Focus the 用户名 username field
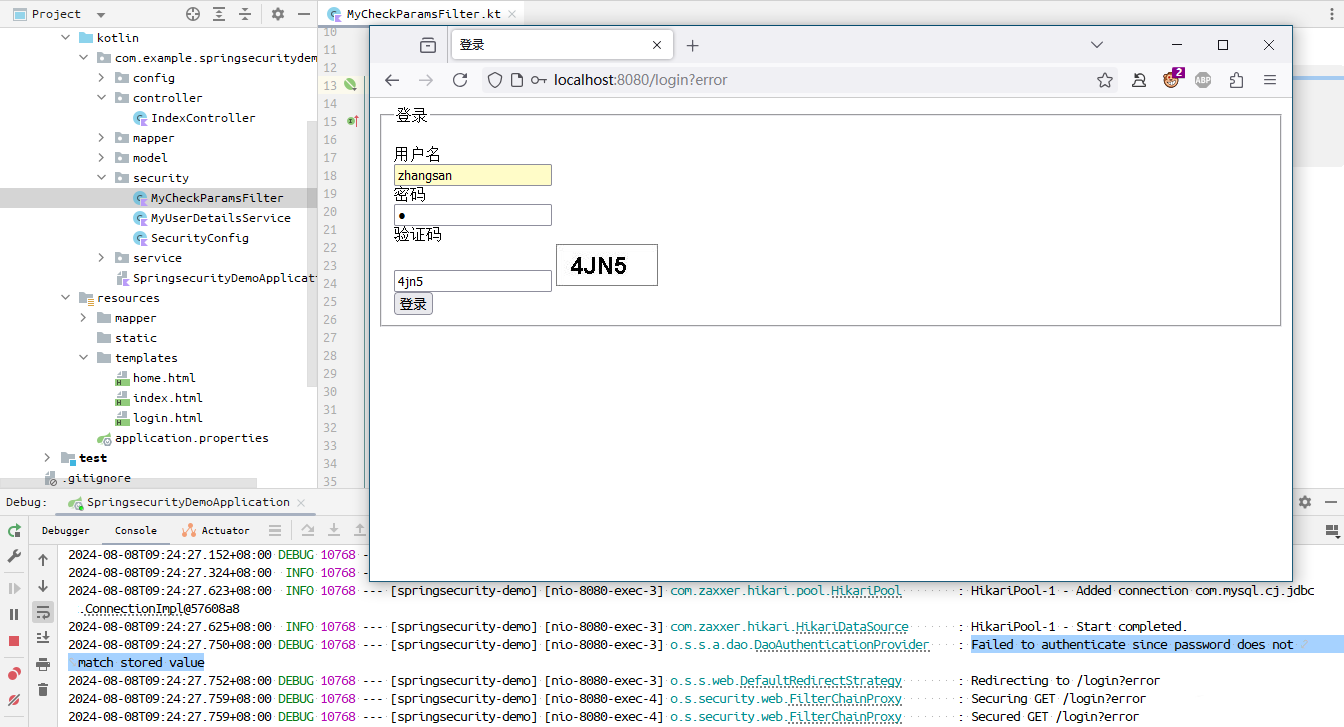1344x727 pixels. (473, 175)
